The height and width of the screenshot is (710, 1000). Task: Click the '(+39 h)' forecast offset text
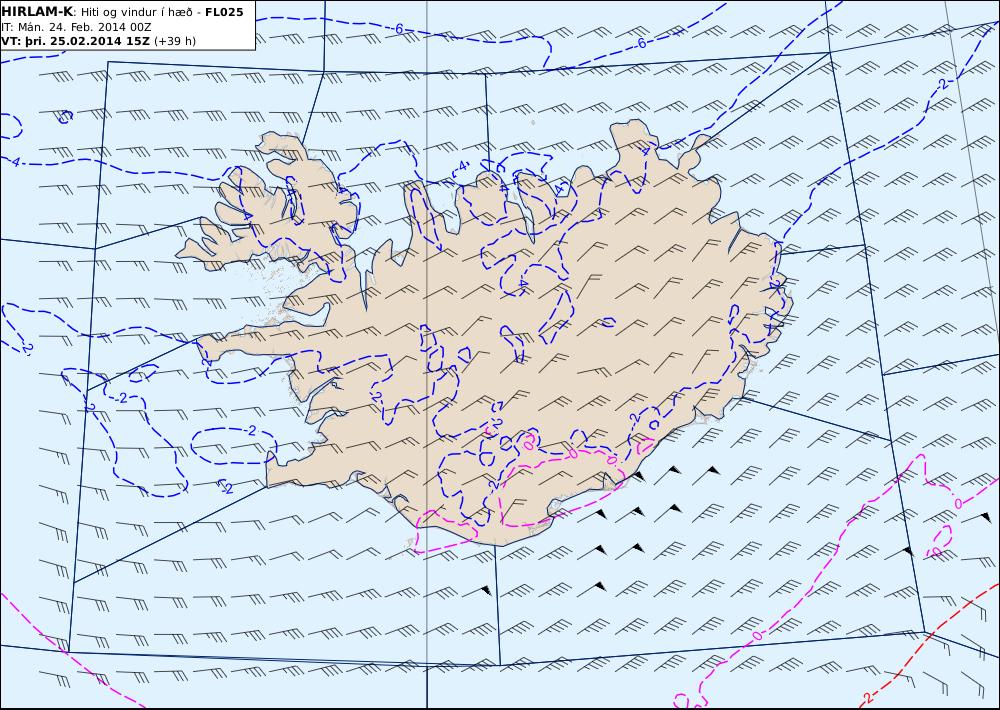click(175, 41)
